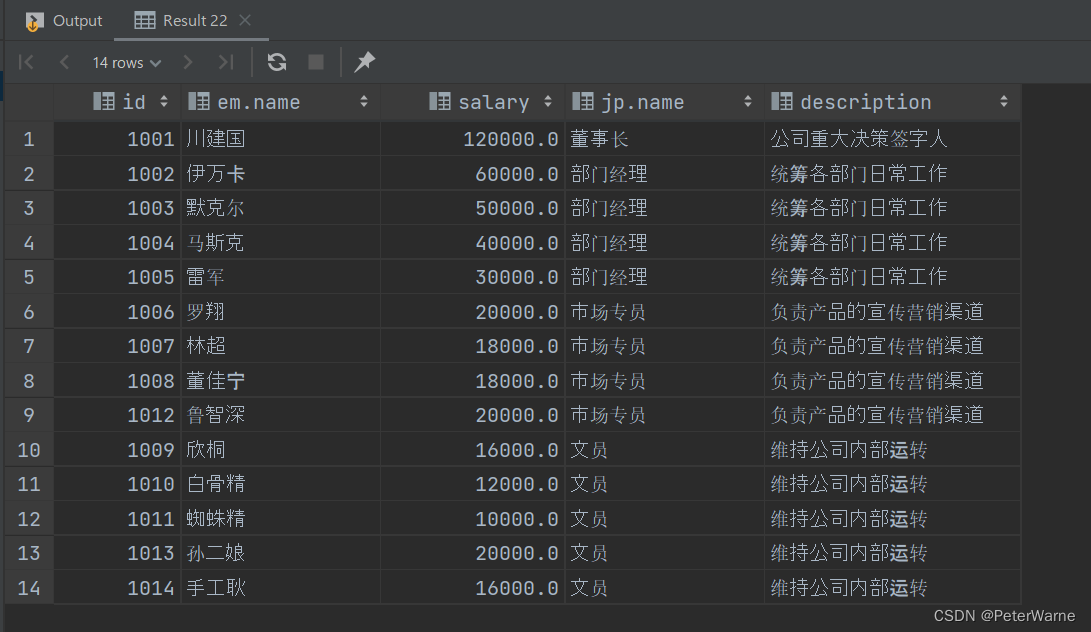Select name cell 董佳宁

280,381
